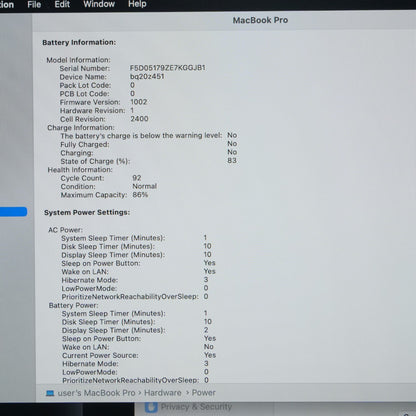
Task: Click the "Charge Information:" subheading
Action: (x=81, y=128)
